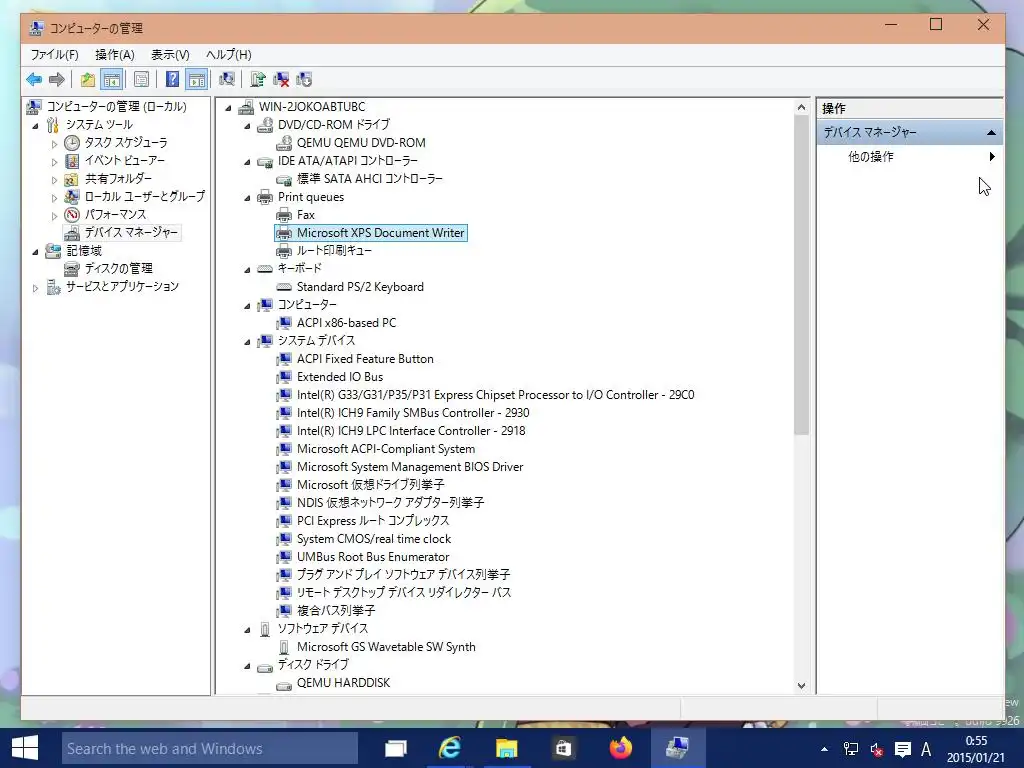Select the ACPI x86-based PC entry

tap(346, 323)
